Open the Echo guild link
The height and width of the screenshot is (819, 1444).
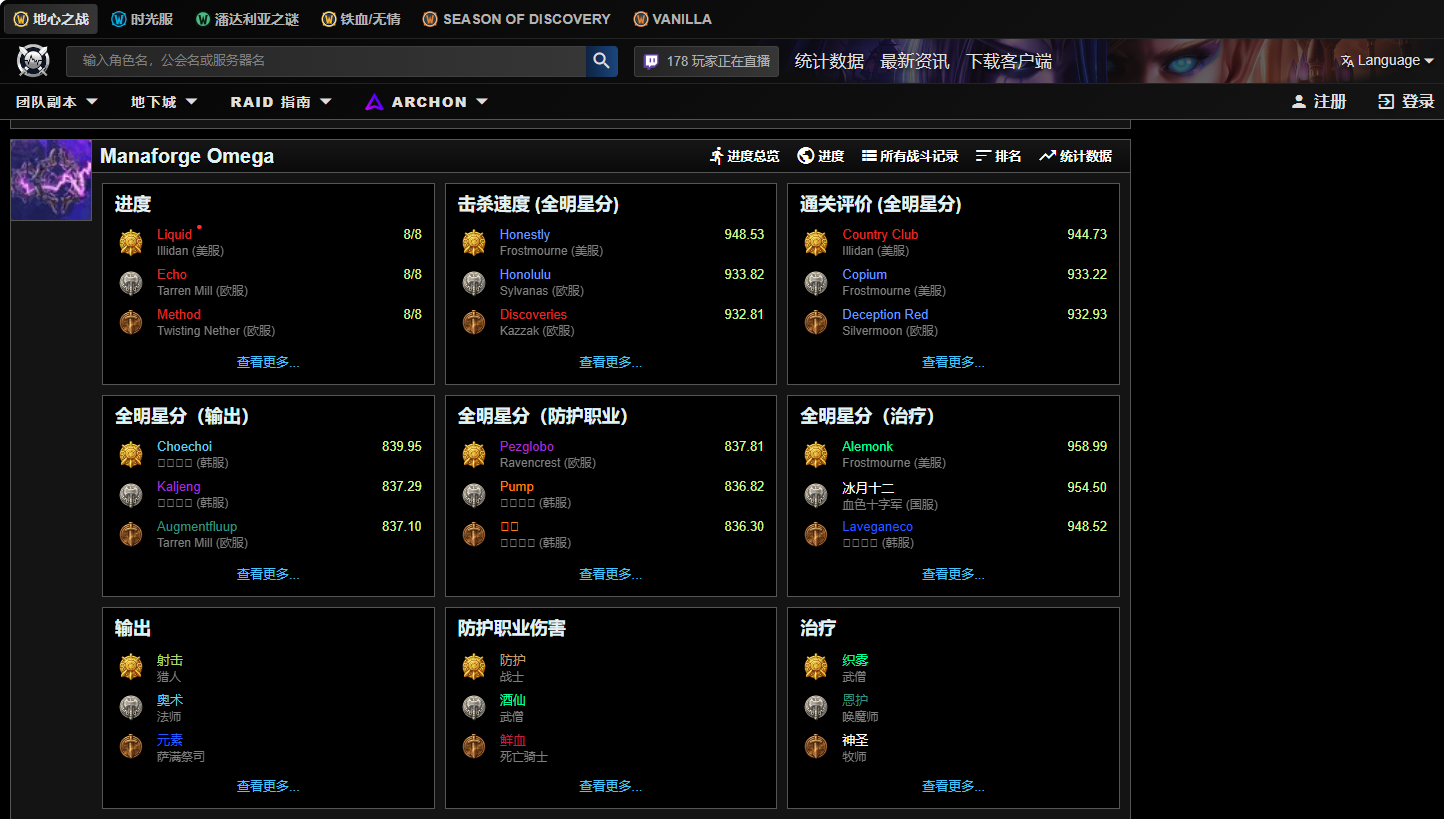pyautogui.click(x=172, y=274)
